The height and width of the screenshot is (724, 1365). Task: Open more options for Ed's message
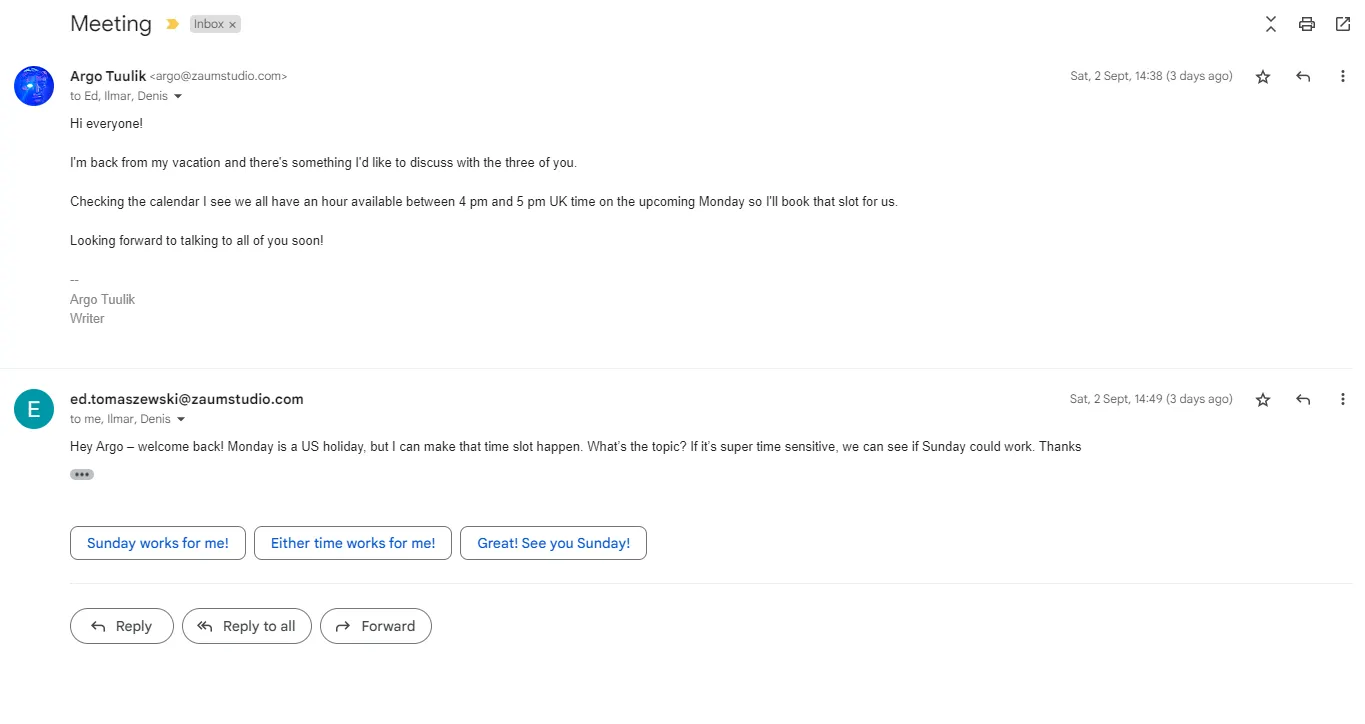(1343, 400)
